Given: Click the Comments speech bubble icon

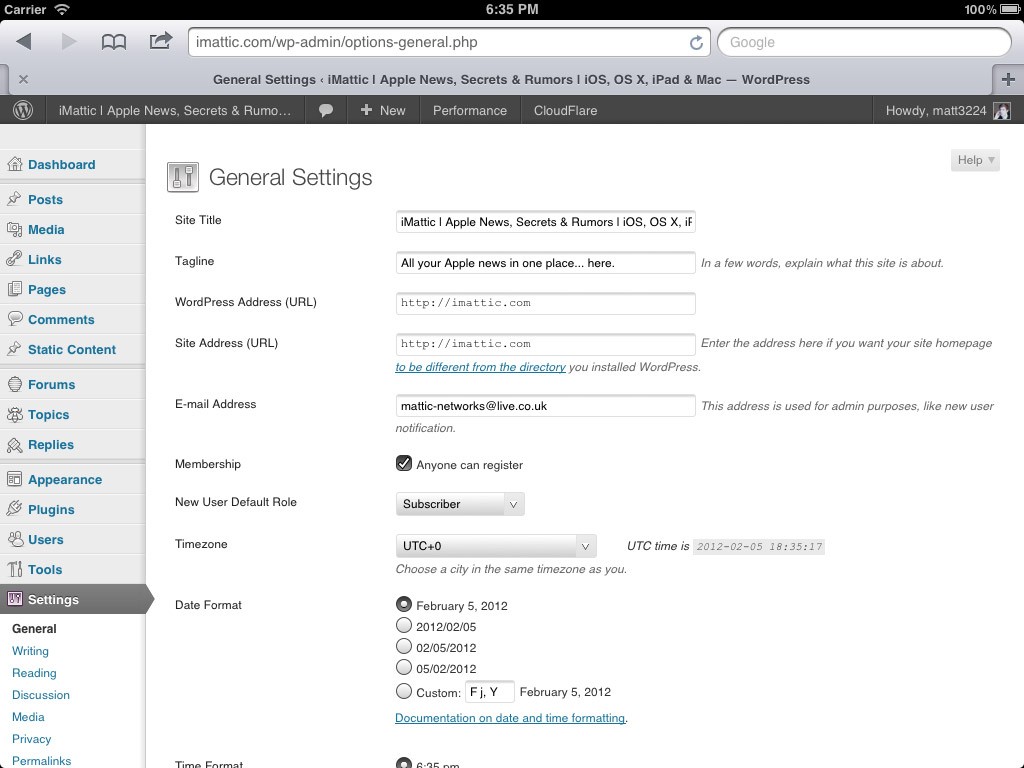Looking at the screenshot, I should click(14, 319).
